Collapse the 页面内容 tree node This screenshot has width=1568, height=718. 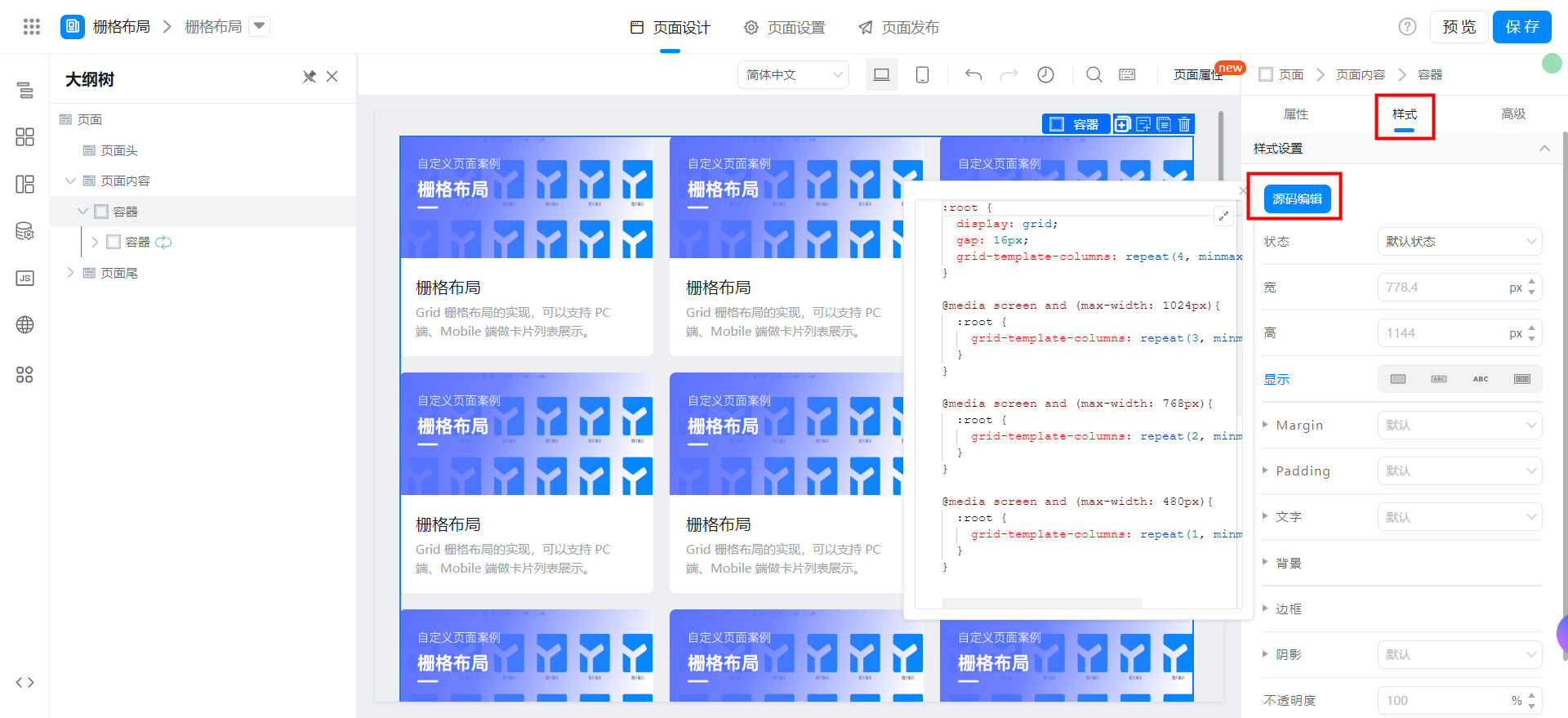70,181
